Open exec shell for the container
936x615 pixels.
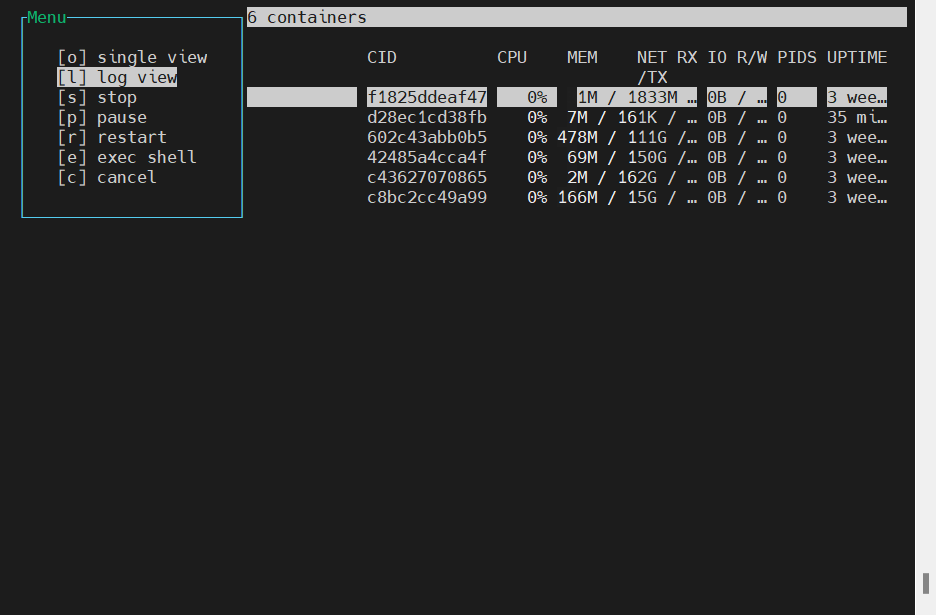coord(127,158)
